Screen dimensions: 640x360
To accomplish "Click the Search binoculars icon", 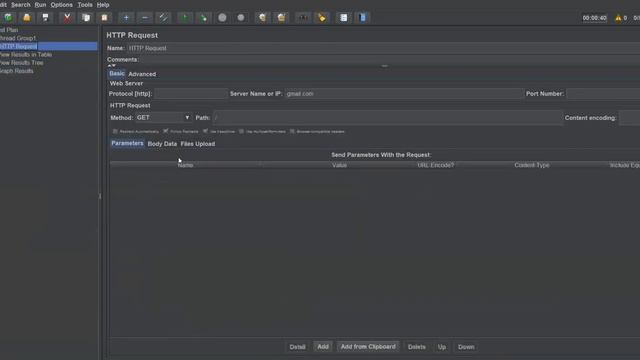I will point(303,18).
